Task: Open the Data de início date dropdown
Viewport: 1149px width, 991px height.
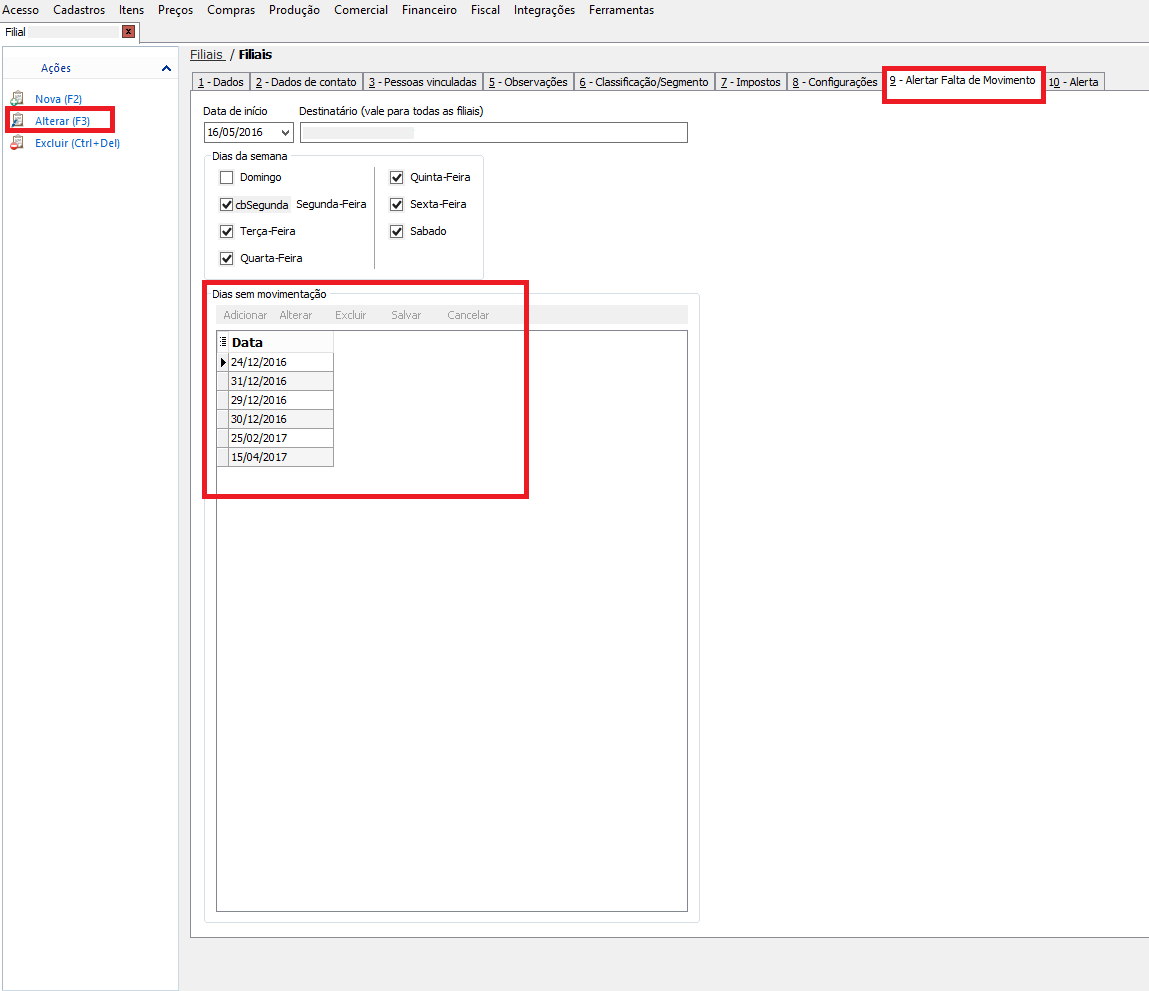Action: point(285,133)
